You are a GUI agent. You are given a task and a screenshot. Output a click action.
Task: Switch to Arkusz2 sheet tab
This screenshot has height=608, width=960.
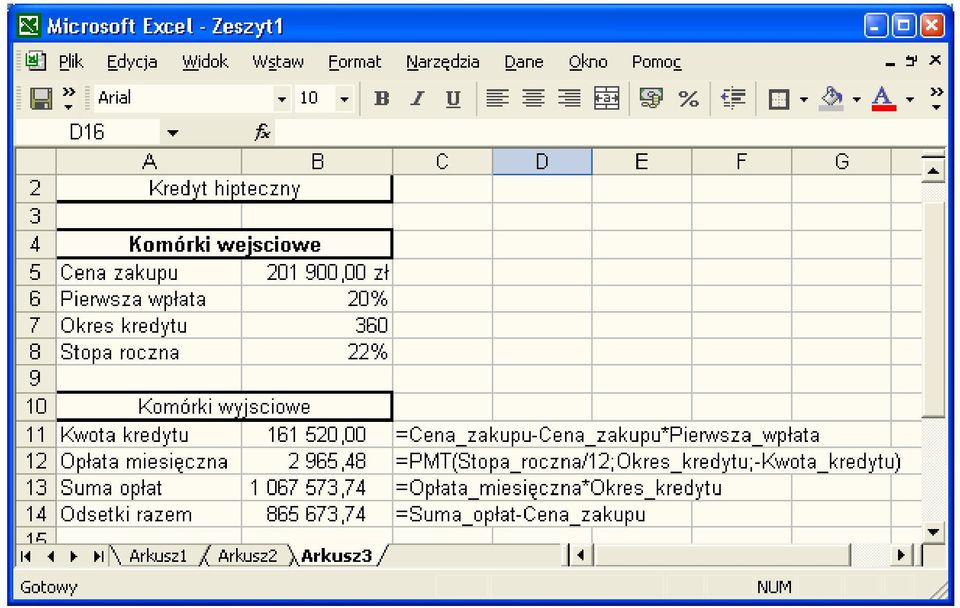point(247,556)
